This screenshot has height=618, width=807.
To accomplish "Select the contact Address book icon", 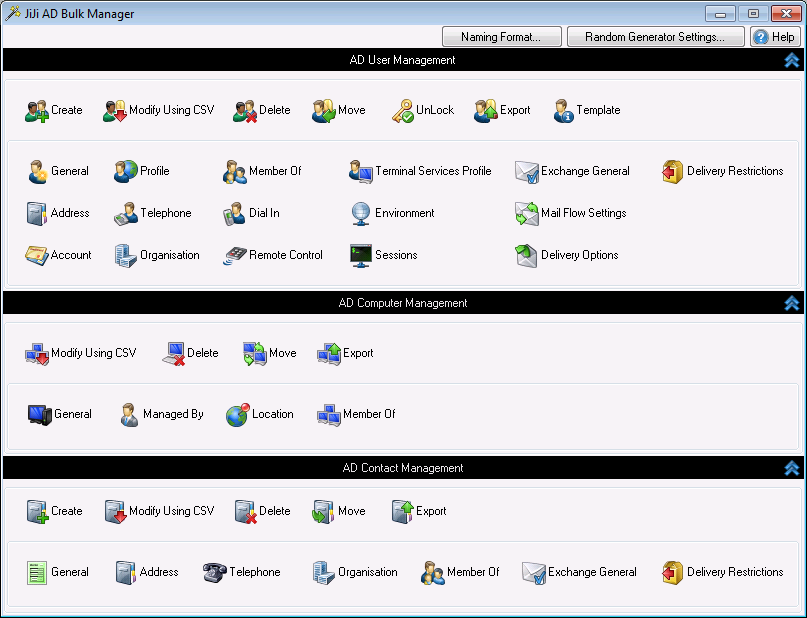I will 126,573.
